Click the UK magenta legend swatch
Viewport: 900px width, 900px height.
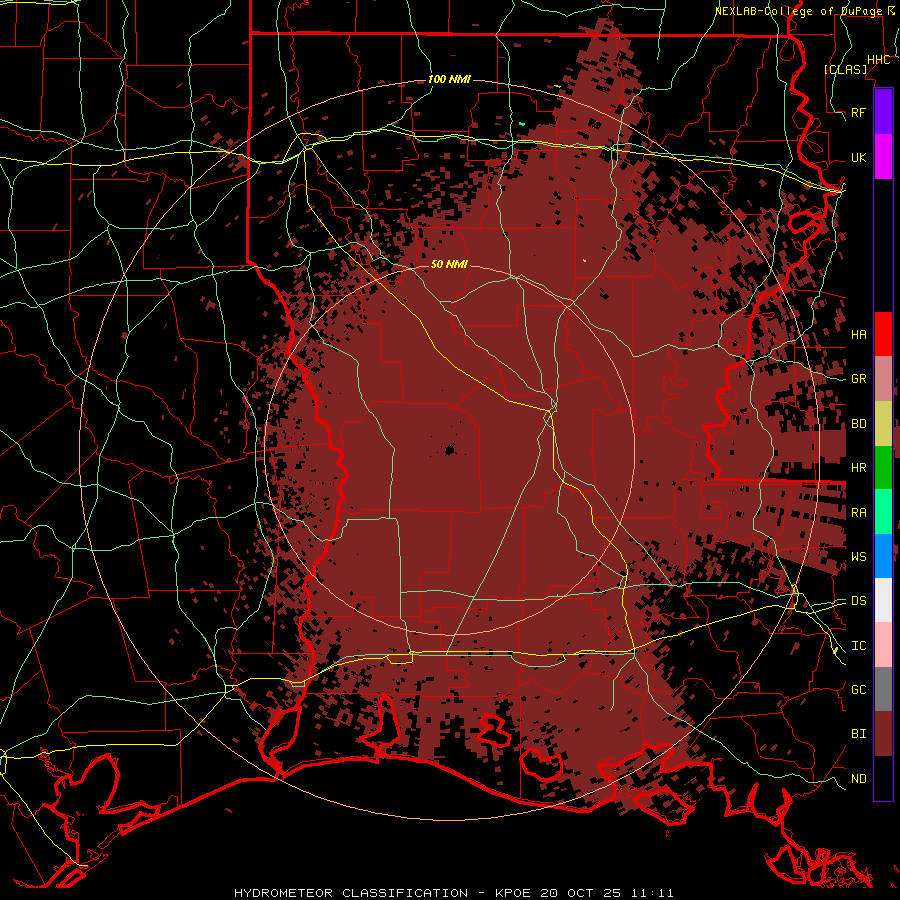click(883, 157)
